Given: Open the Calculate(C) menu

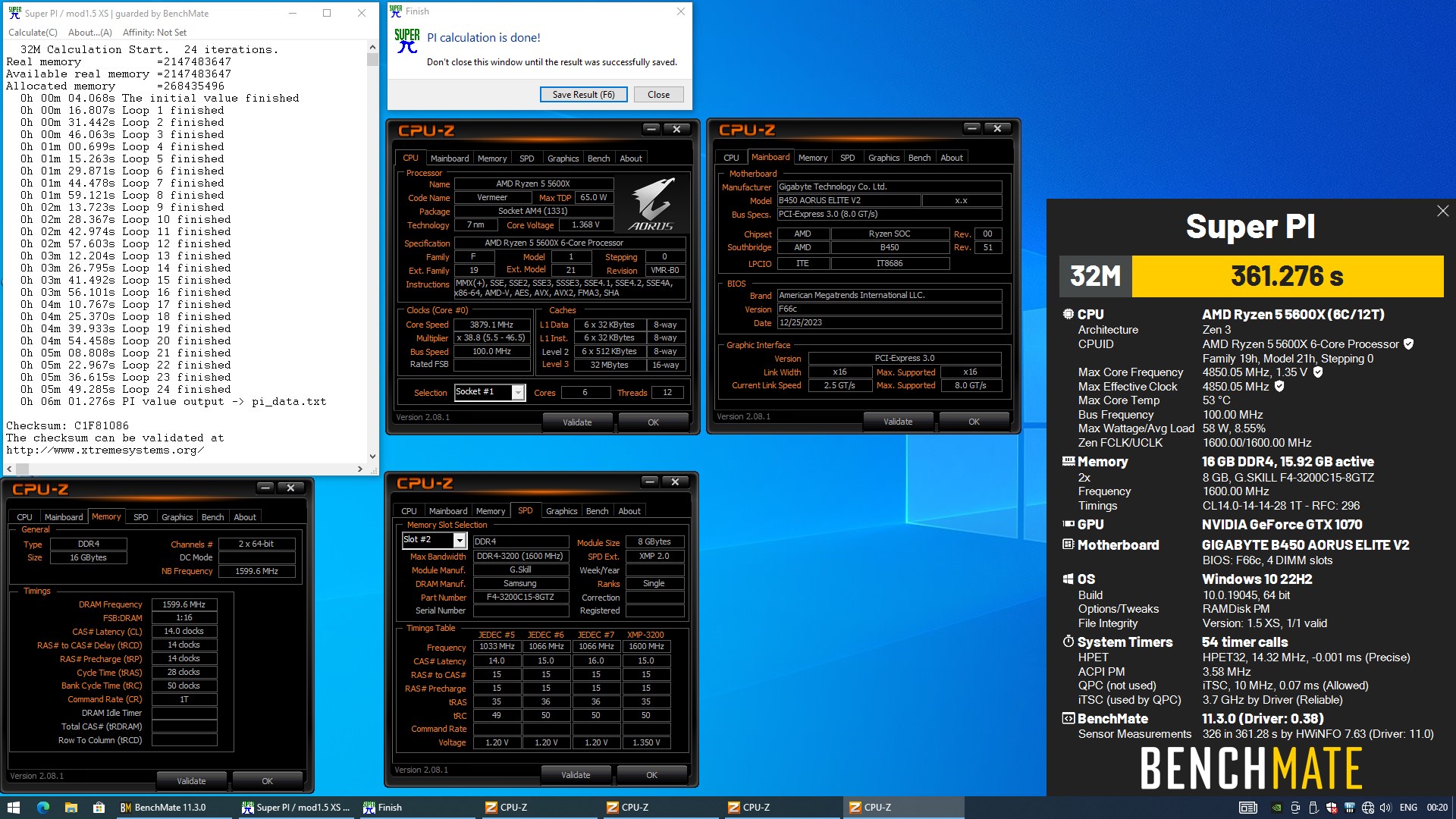Looking at the screenshot, I should (33, 33).
